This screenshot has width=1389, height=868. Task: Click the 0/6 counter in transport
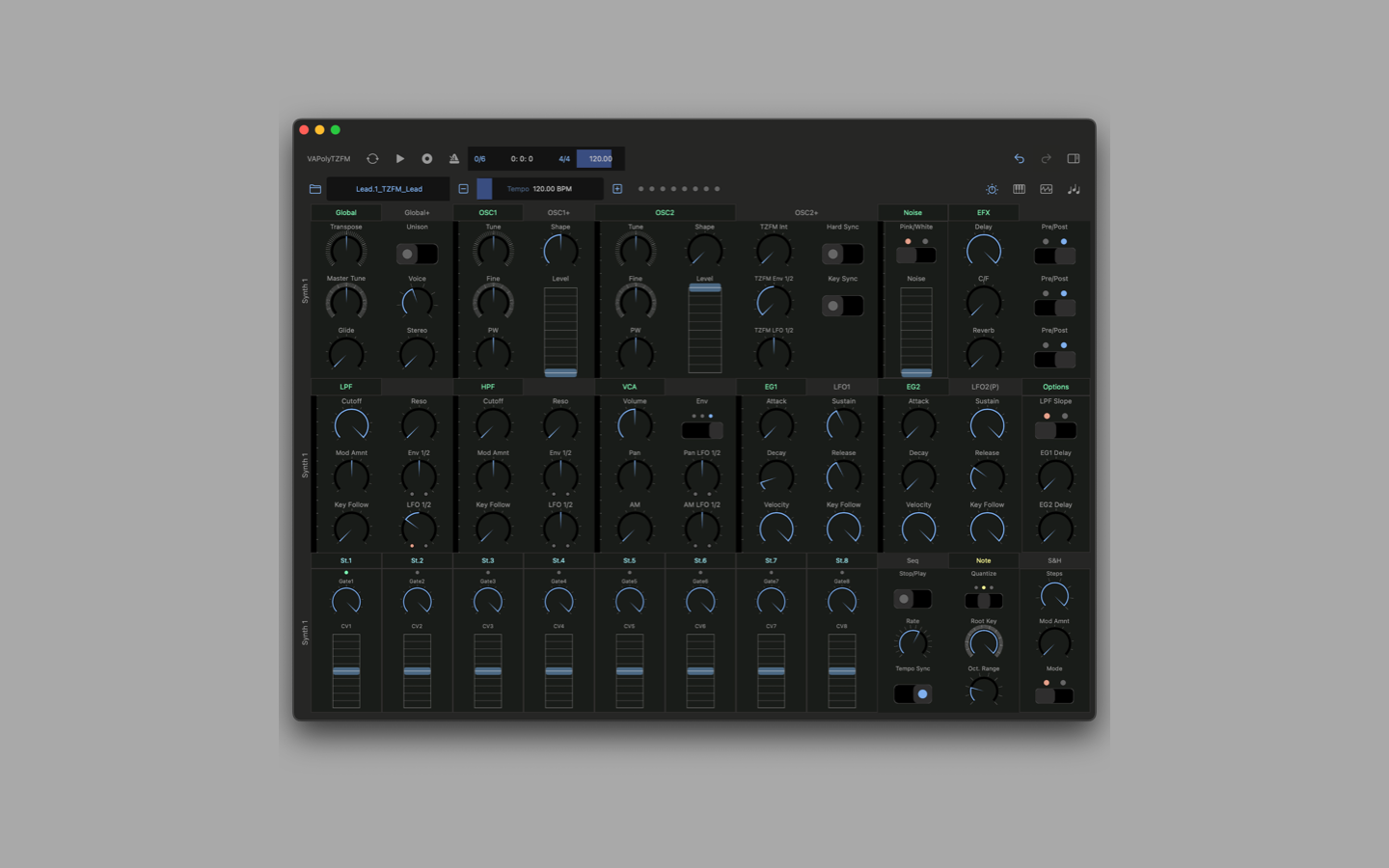[x=479, y=158]
